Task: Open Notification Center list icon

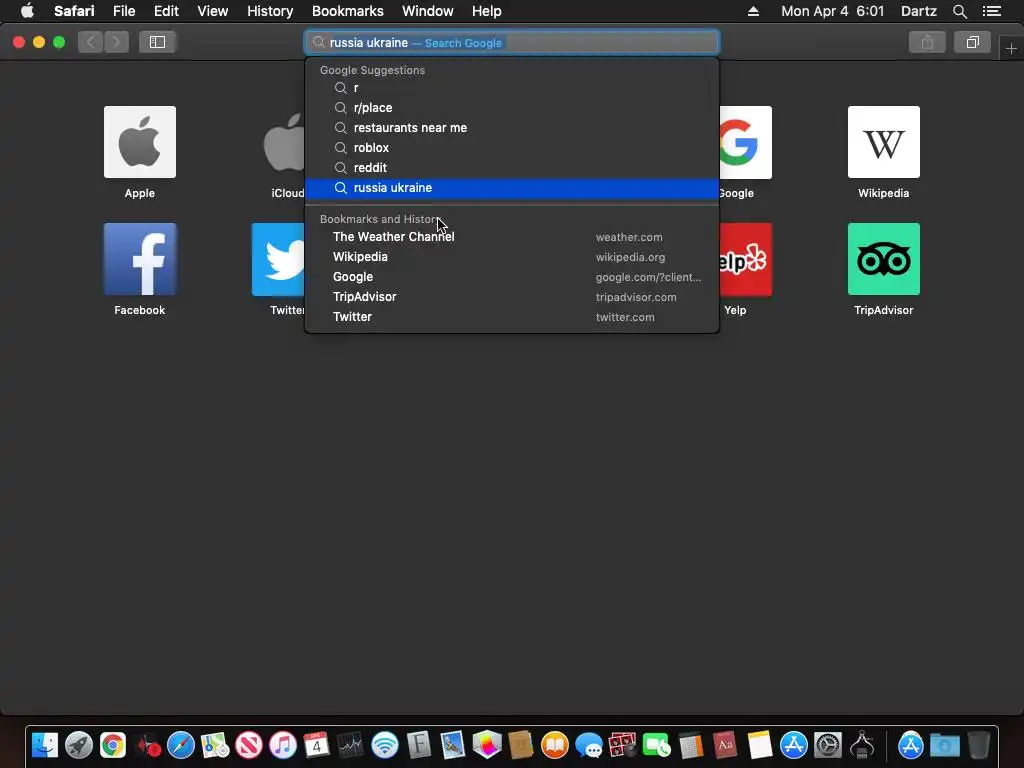Action: click(x=991, y=11)
